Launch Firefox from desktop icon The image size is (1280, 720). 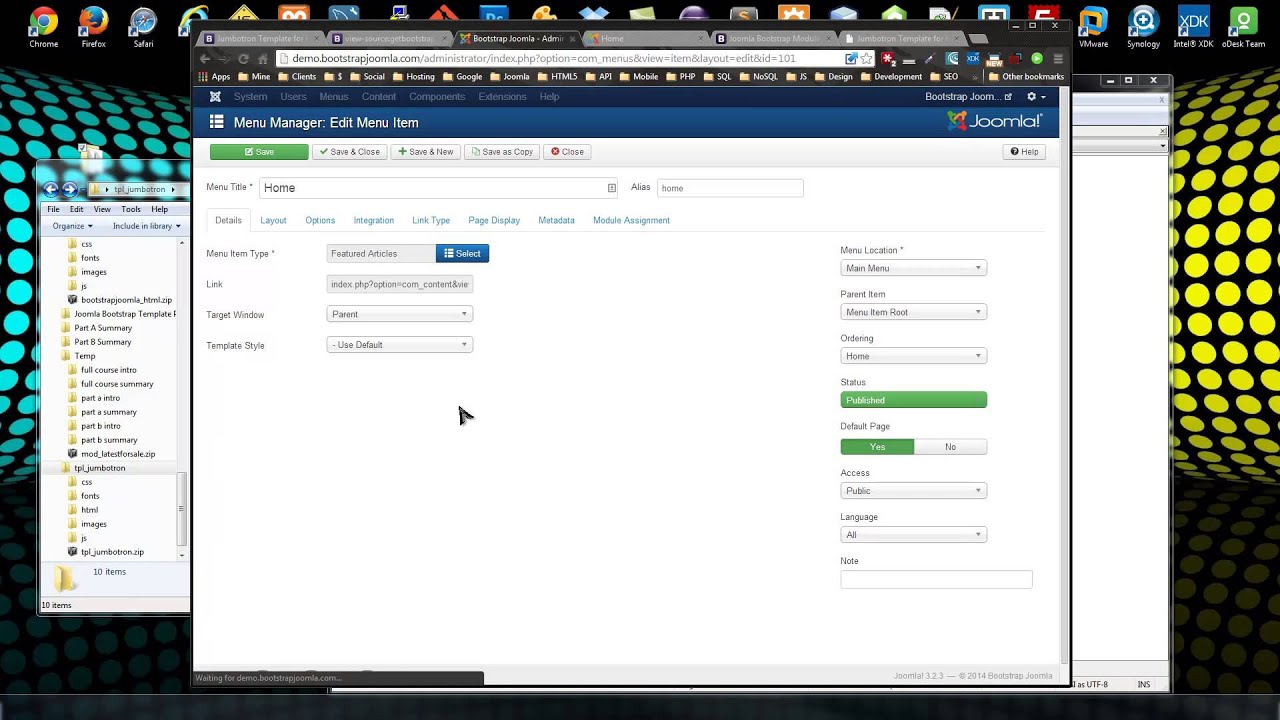coord(93,26)
